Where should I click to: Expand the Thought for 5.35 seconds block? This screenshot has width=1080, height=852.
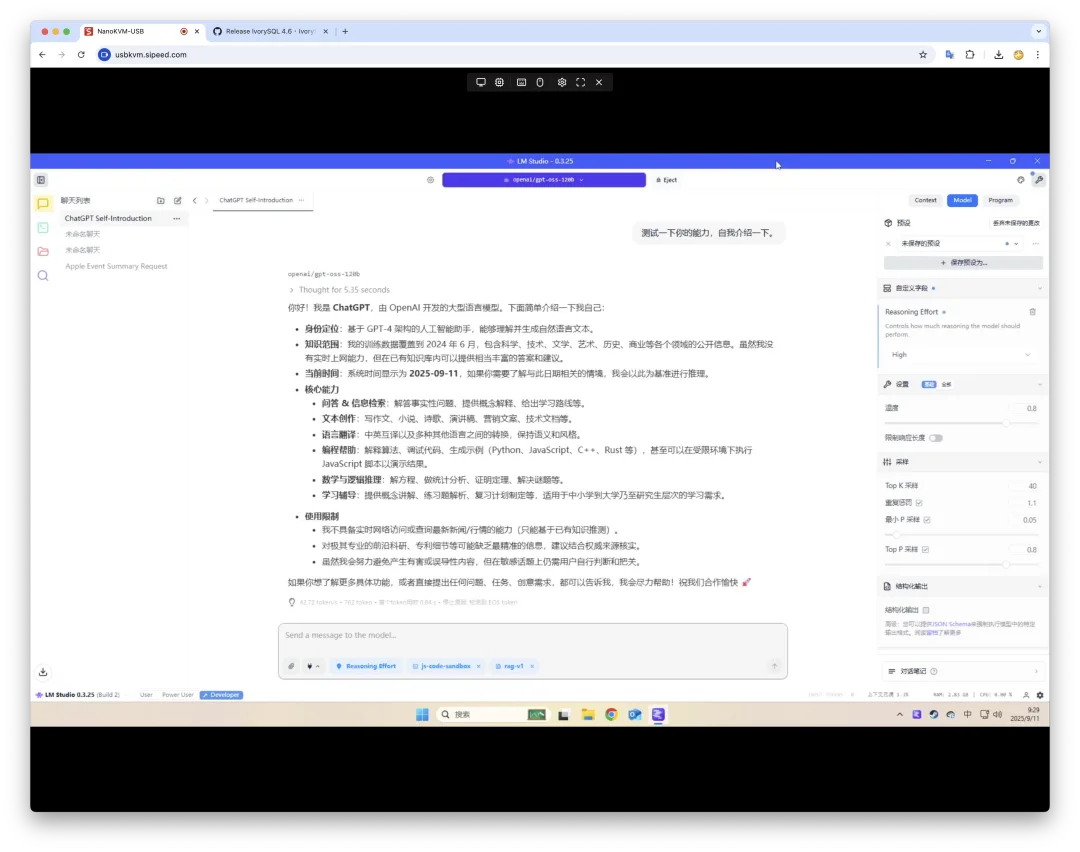click(340, 290)
